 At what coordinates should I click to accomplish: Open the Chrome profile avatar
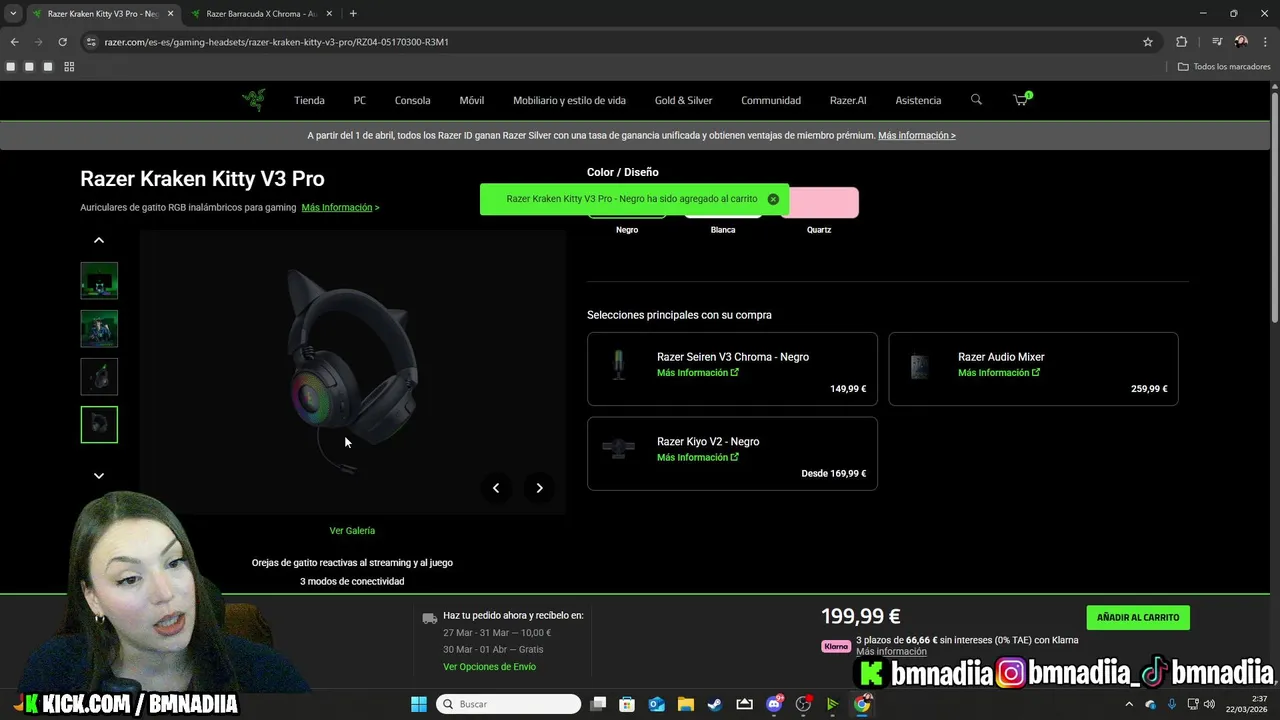click(x=1241, y=42)
